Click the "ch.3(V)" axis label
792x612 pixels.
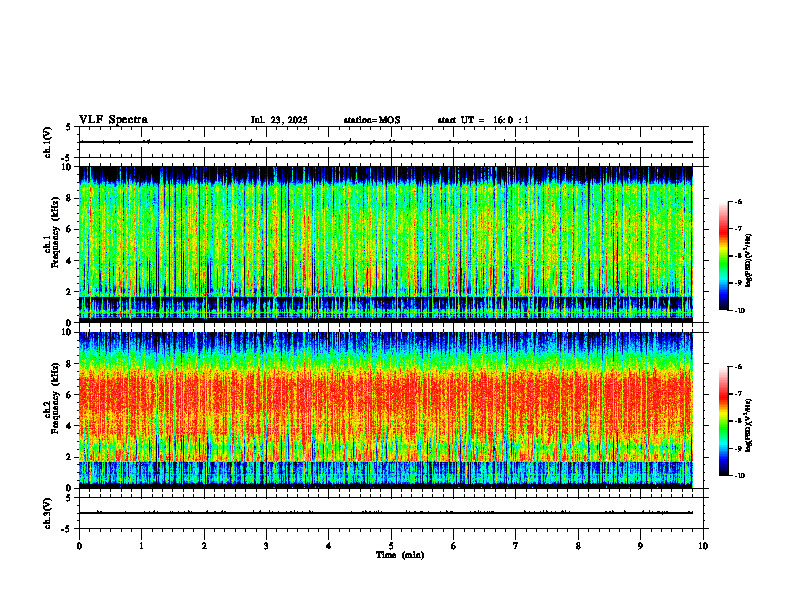[47, 513]
